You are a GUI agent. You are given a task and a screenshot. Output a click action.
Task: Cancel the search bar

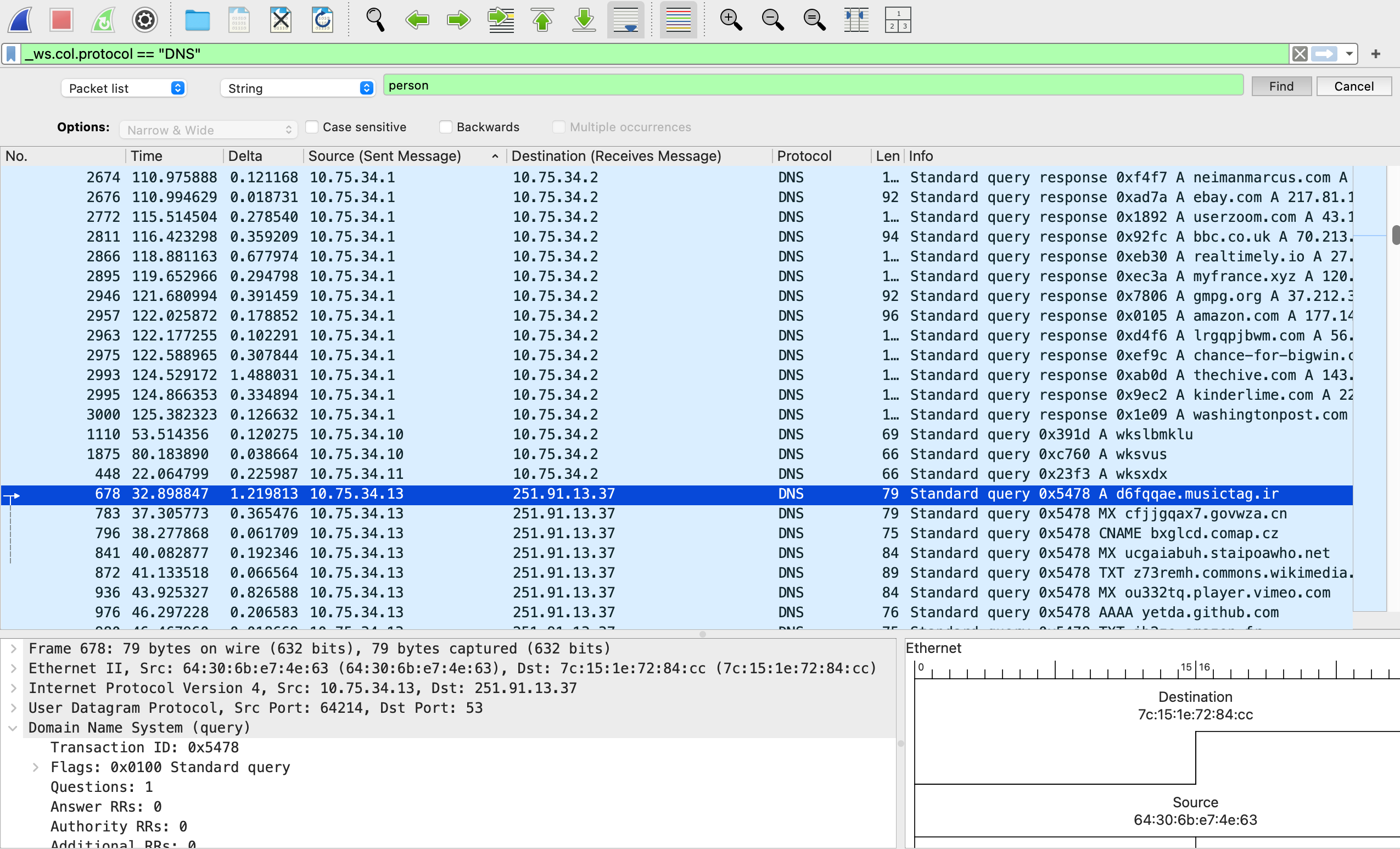tap(1353, 86)
